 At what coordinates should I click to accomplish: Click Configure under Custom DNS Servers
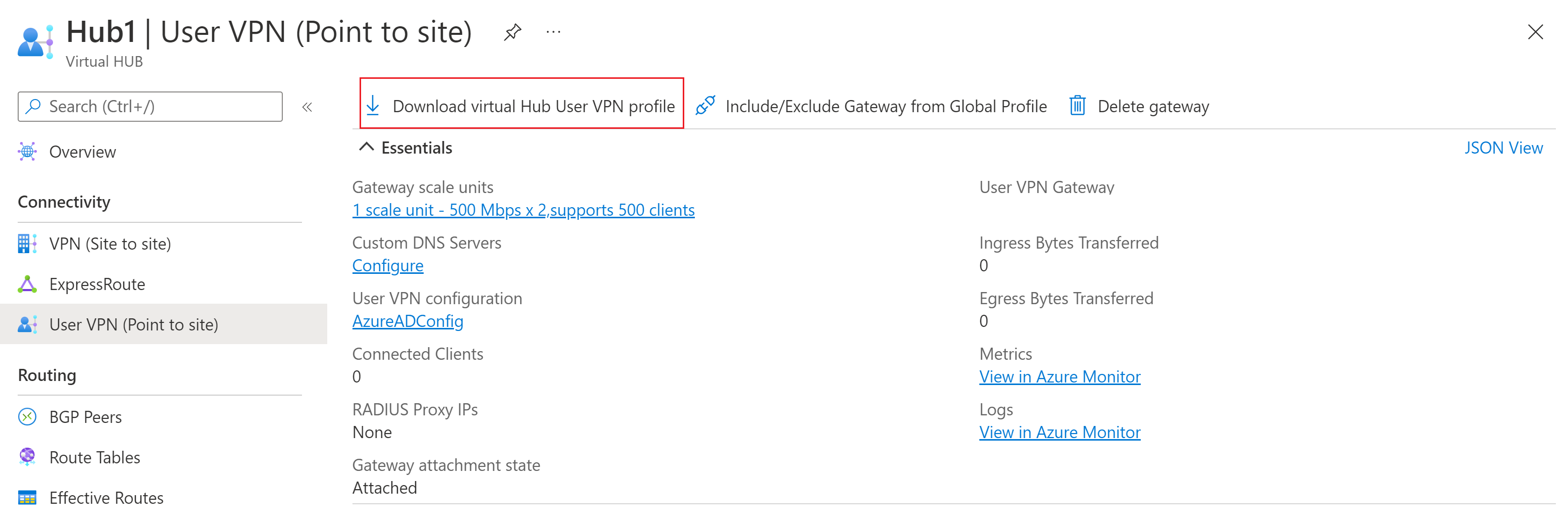click(x=388, y=265)
